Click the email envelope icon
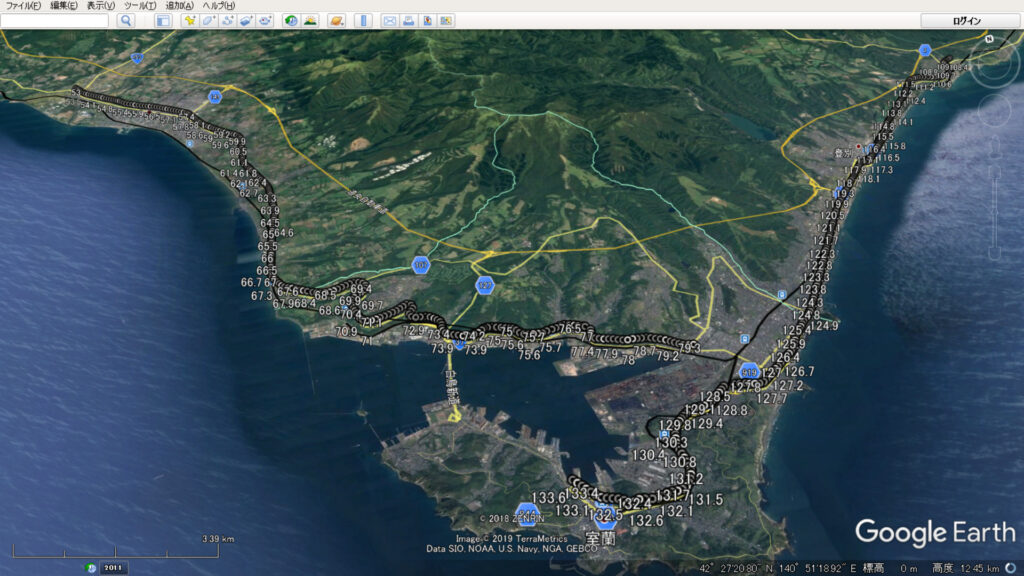Viewport: 1024px width, 576px height. coord(390,20)
